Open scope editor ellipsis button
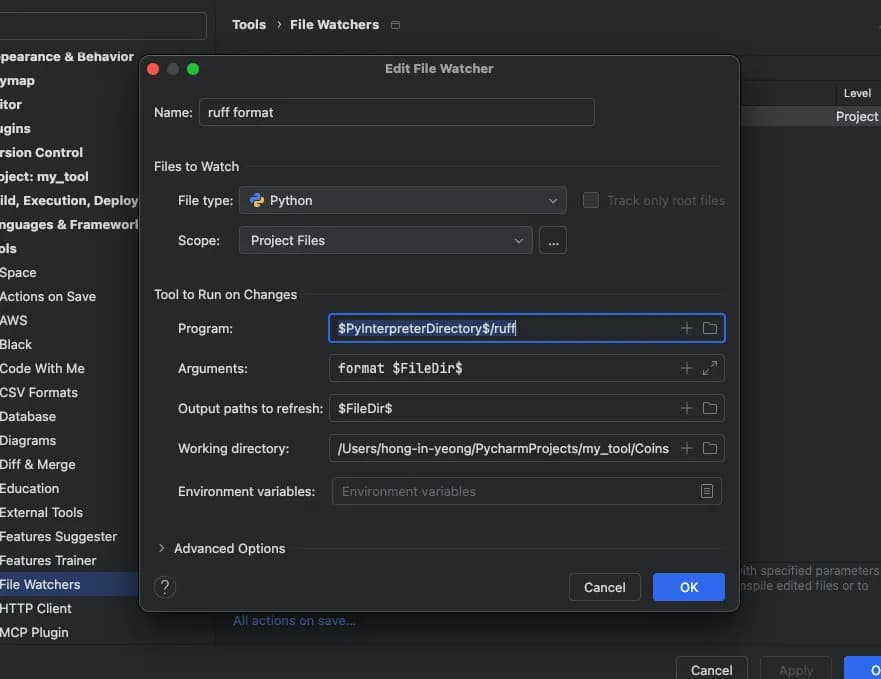 553,240
